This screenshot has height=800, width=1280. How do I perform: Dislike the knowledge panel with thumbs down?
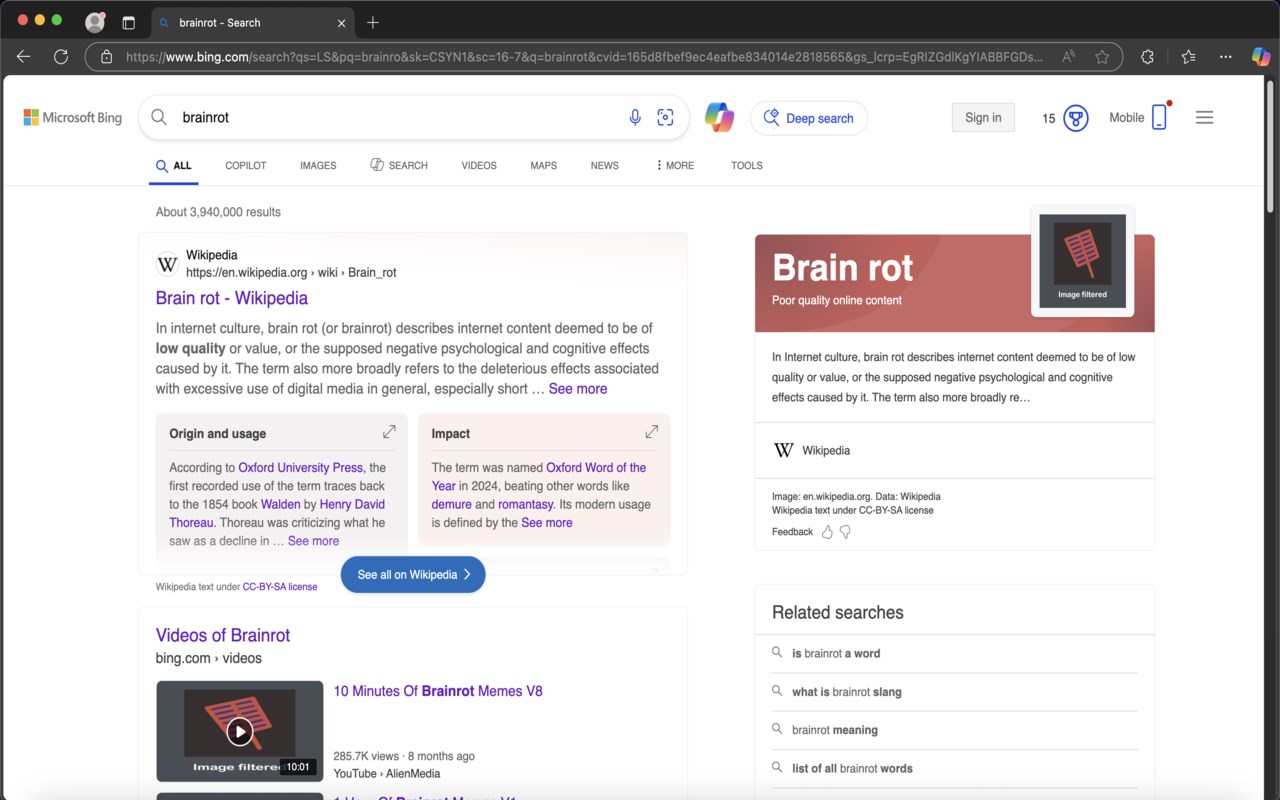pyautogui.click(x=845, y=532)
